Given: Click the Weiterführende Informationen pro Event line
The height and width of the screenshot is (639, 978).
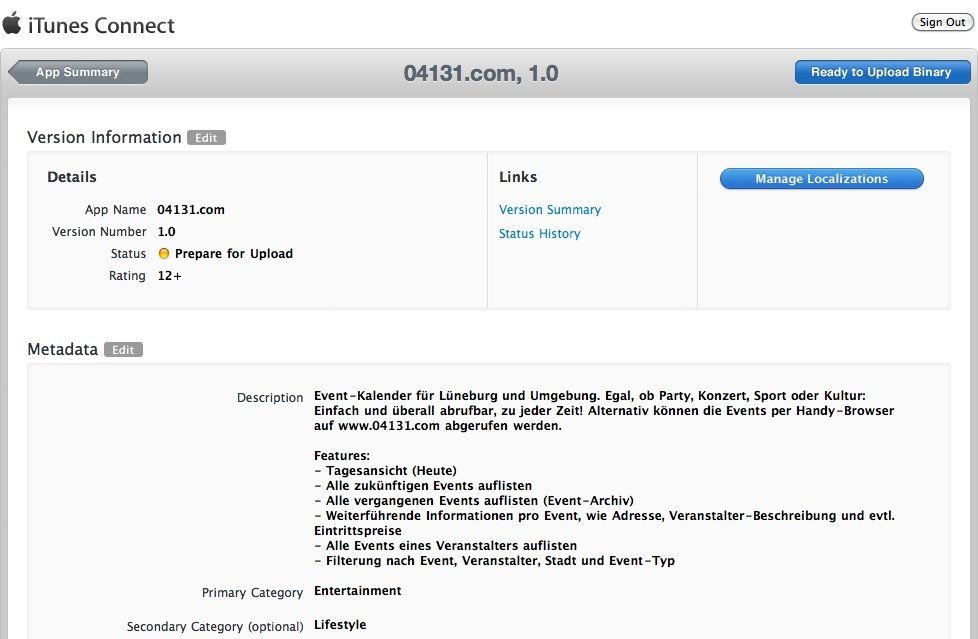Looking at the screenshot, I should [x=604, y=515].
